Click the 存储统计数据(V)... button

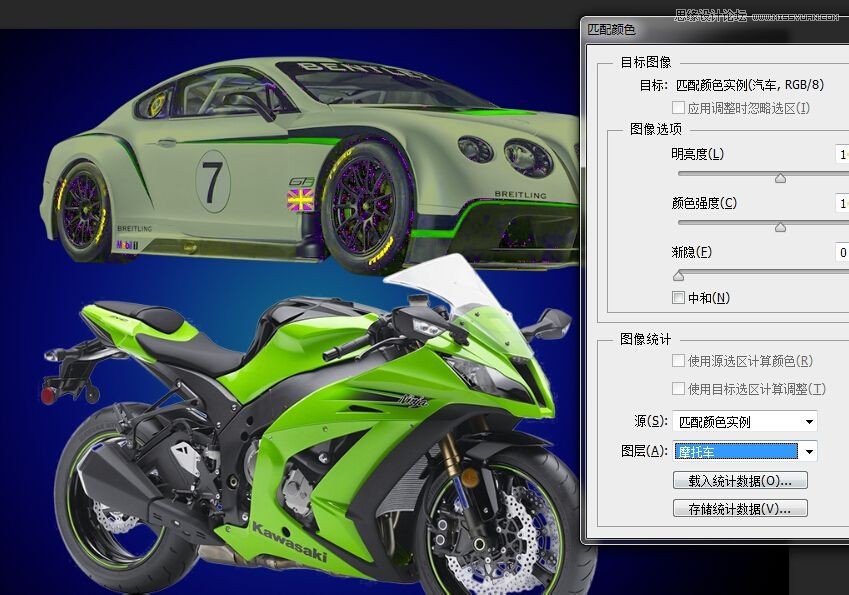[740, 508]
